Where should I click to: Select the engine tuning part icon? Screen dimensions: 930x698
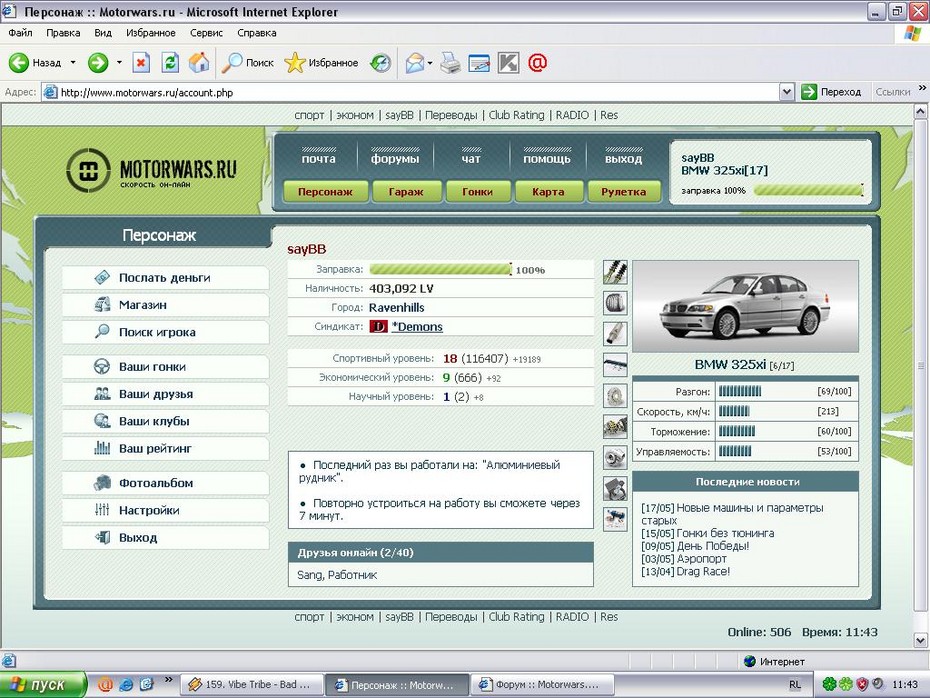tap(615, 426)
